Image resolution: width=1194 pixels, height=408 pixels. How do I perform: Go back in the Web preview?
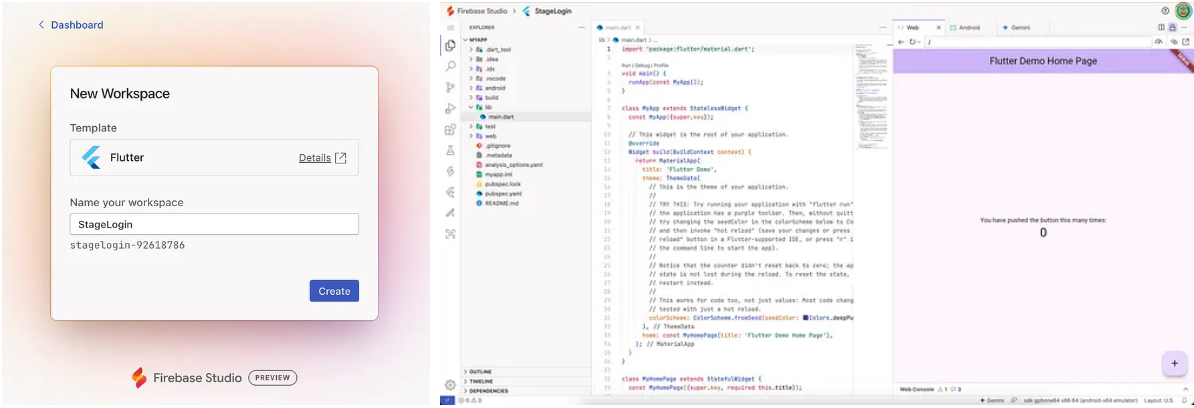click(902, 42)
